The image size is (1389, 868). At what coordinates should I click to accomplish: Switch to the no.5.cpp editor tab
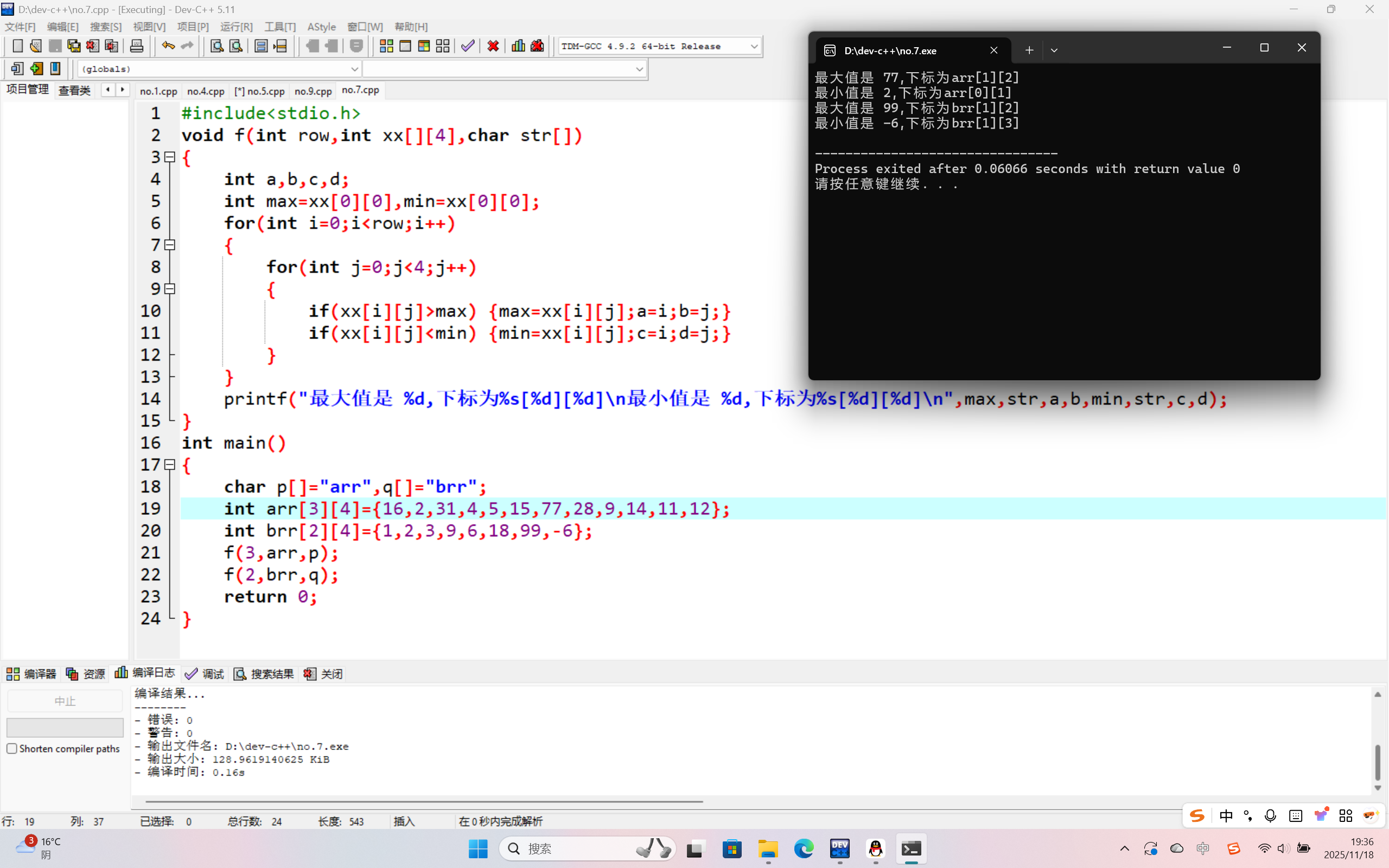coord(259,91)
